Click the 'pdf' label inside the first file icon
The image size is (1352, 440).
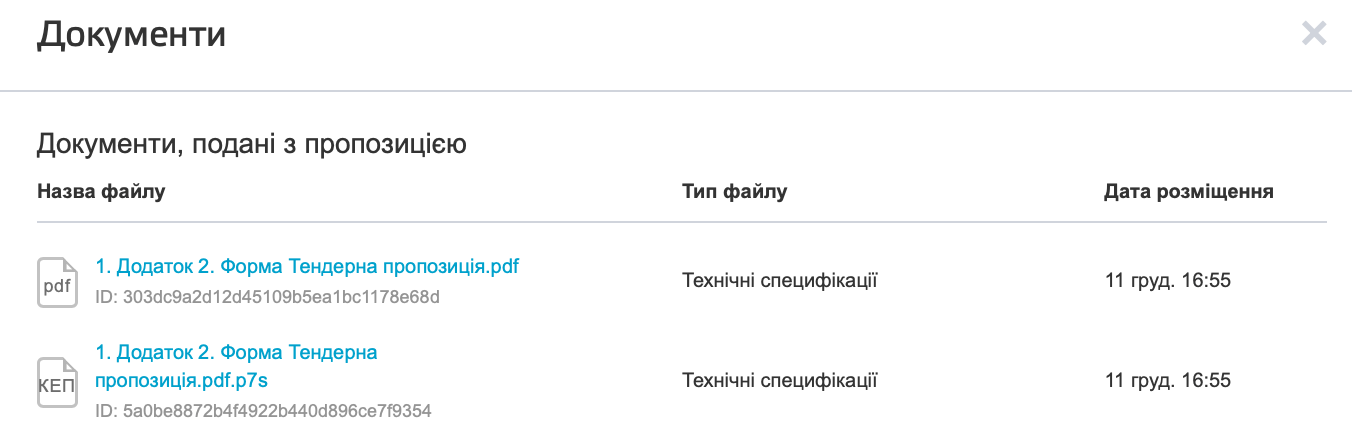point(57,288)
